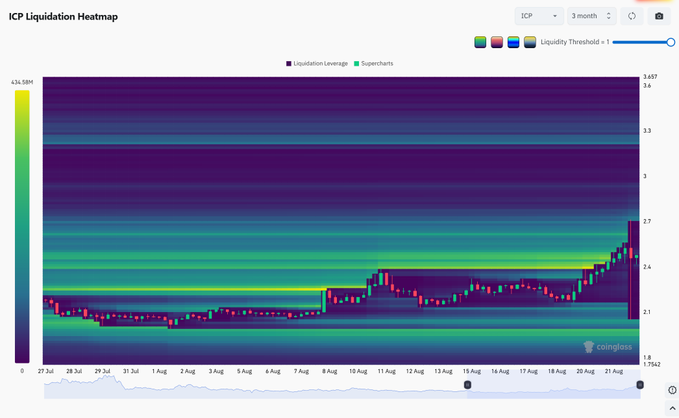Click the refresh chart icon
The image size is (679, 418).
(632, 16)
